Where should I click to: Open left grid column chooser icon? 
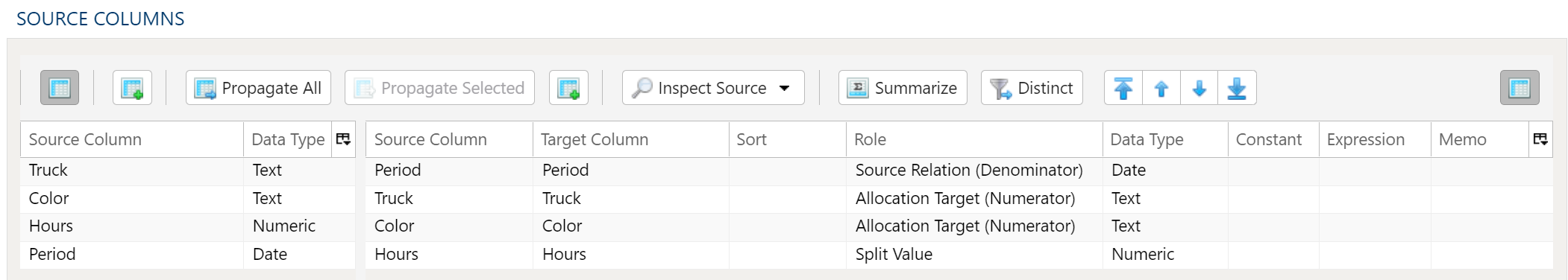tap(343, 139)
